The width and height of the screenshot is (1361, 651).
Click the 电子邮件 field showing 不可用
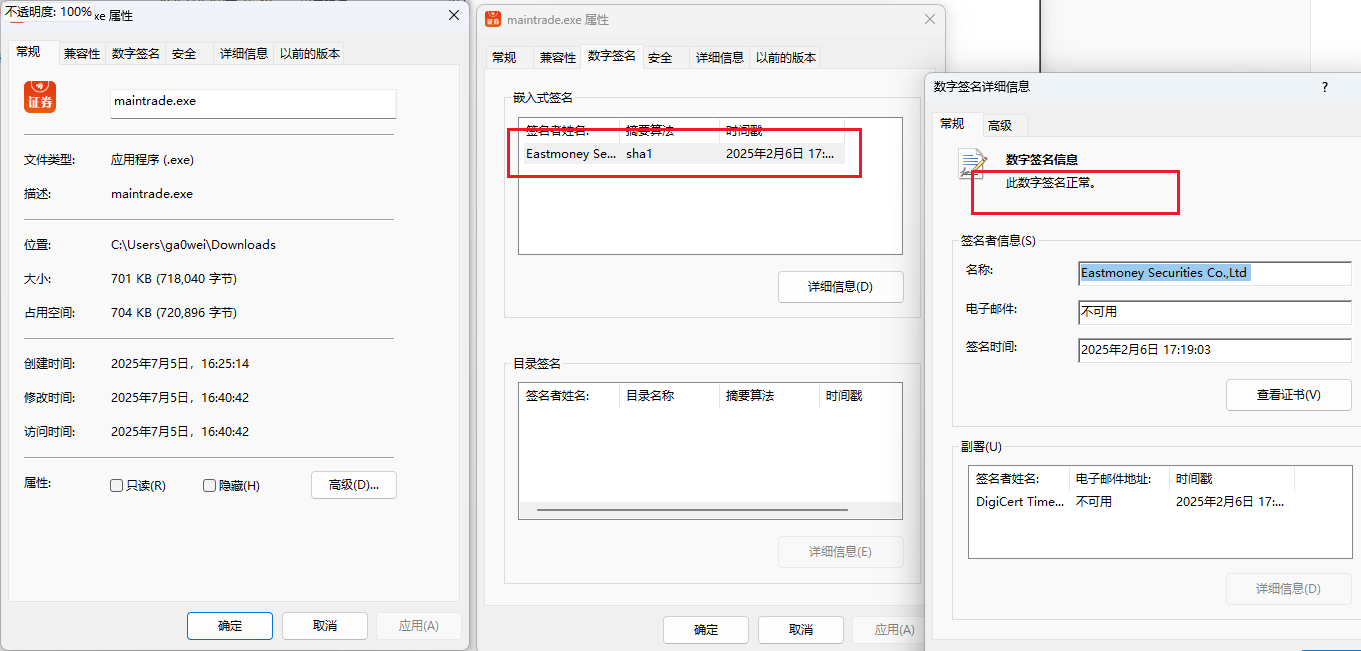1215,312
